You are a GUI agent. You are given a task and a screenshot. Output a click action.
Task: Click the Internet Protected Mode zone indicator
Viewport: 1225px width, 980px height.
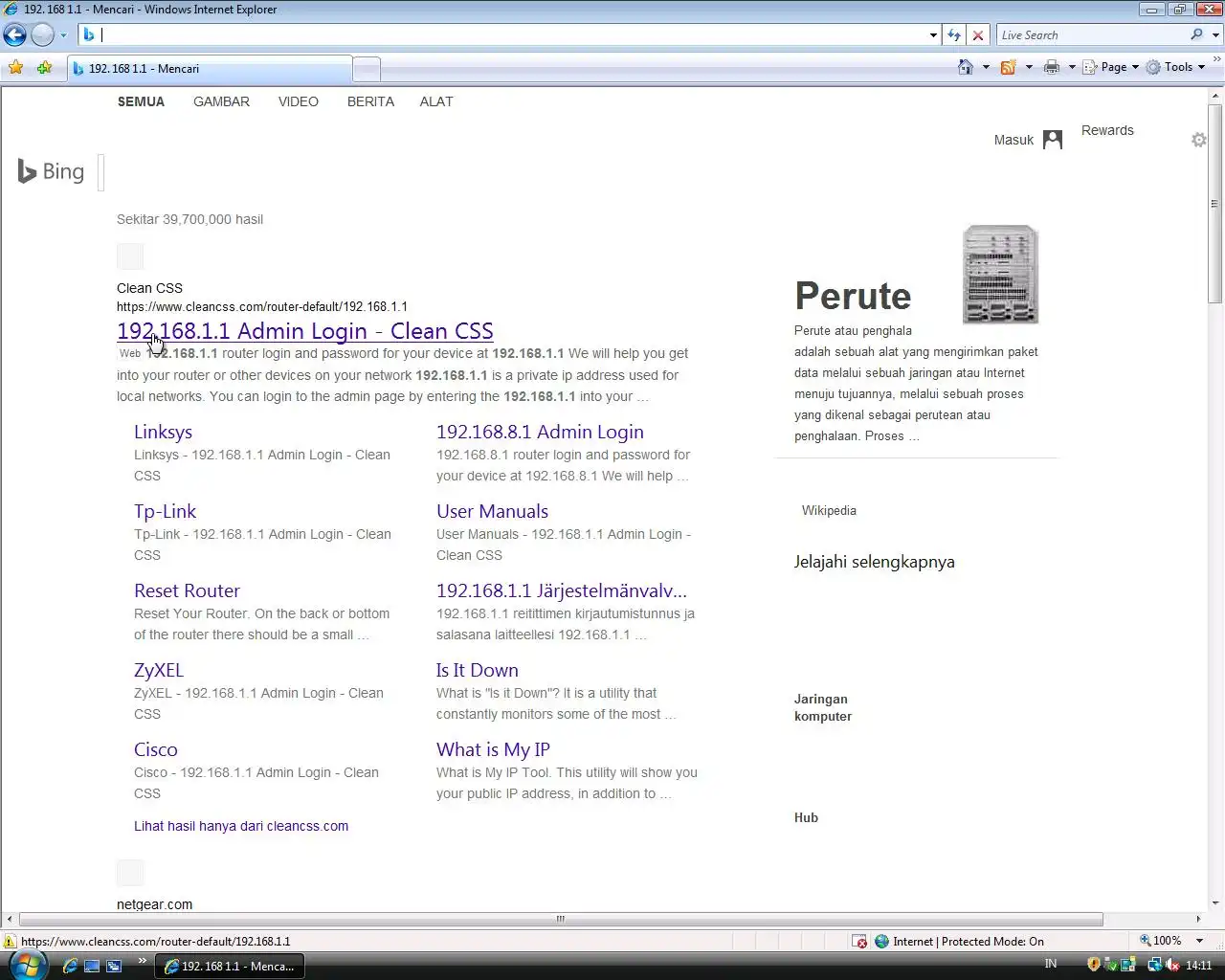pos(959,942)
